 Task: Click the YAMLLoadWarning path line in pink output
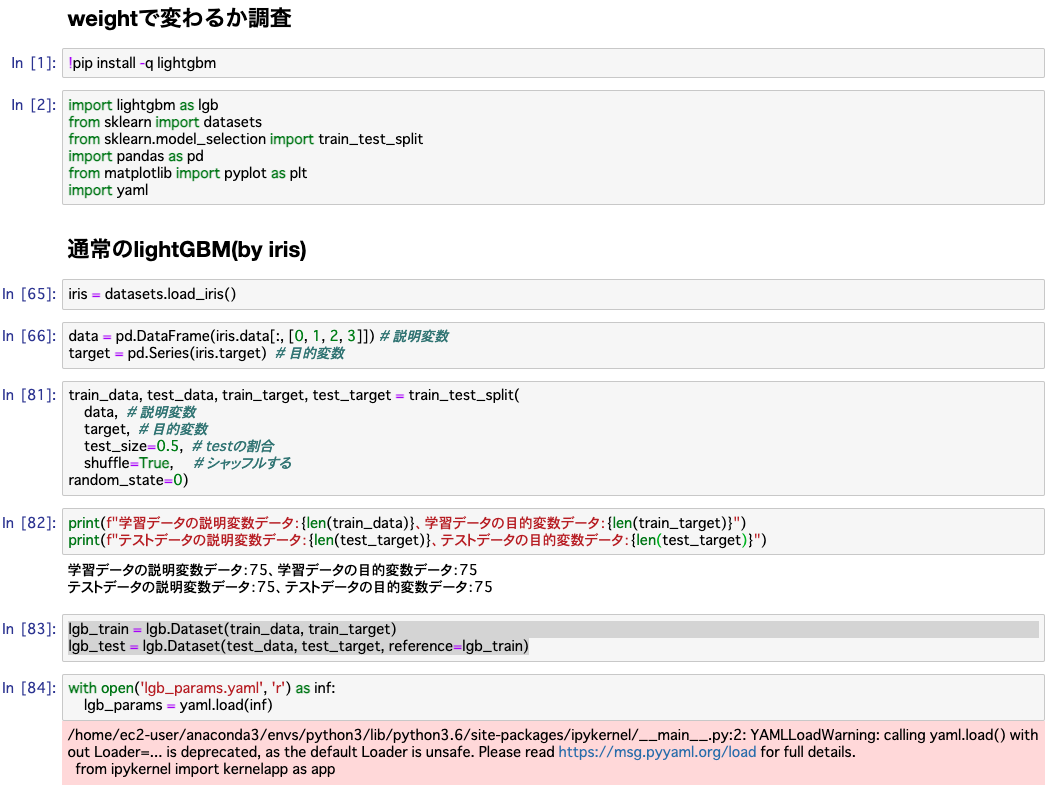(x=553, y=735)
